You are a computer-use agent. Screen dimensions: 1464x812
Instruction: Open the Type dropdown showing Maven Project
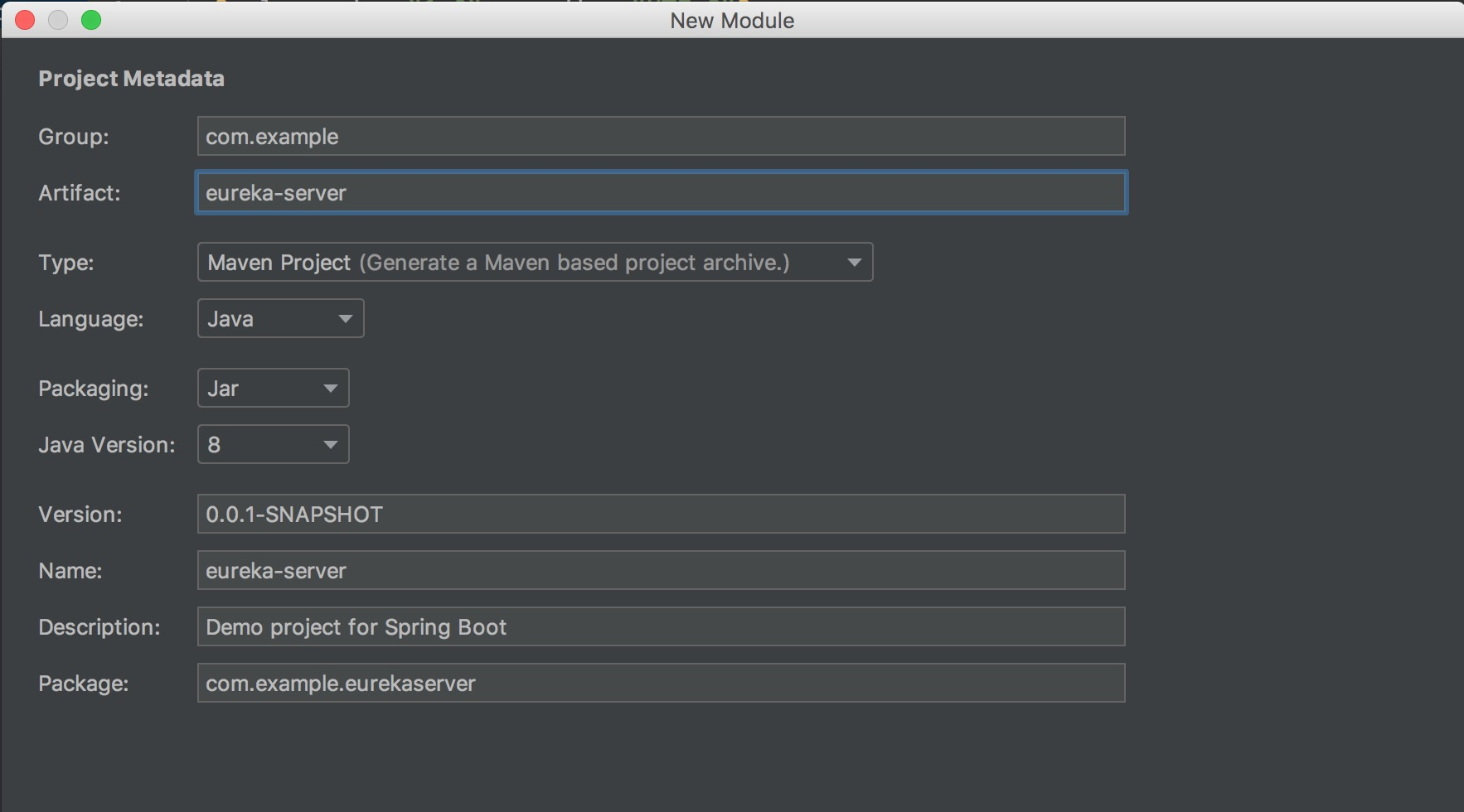point(535,263)
